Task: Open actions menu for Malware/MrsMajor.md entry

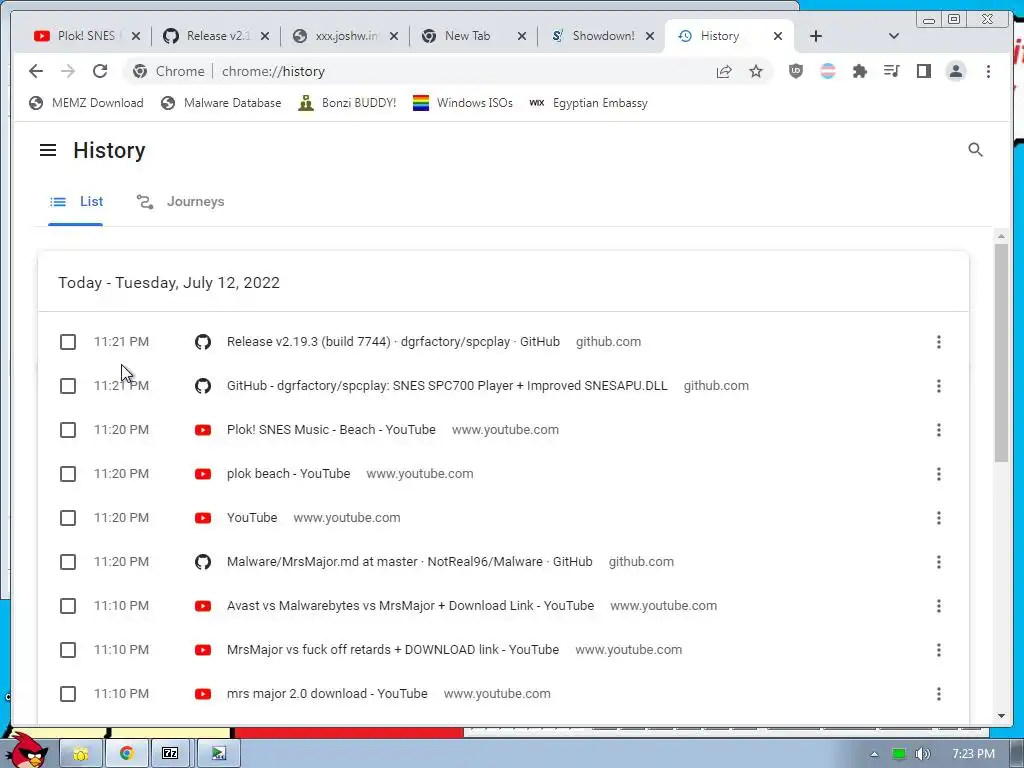Action: [938, 562]
